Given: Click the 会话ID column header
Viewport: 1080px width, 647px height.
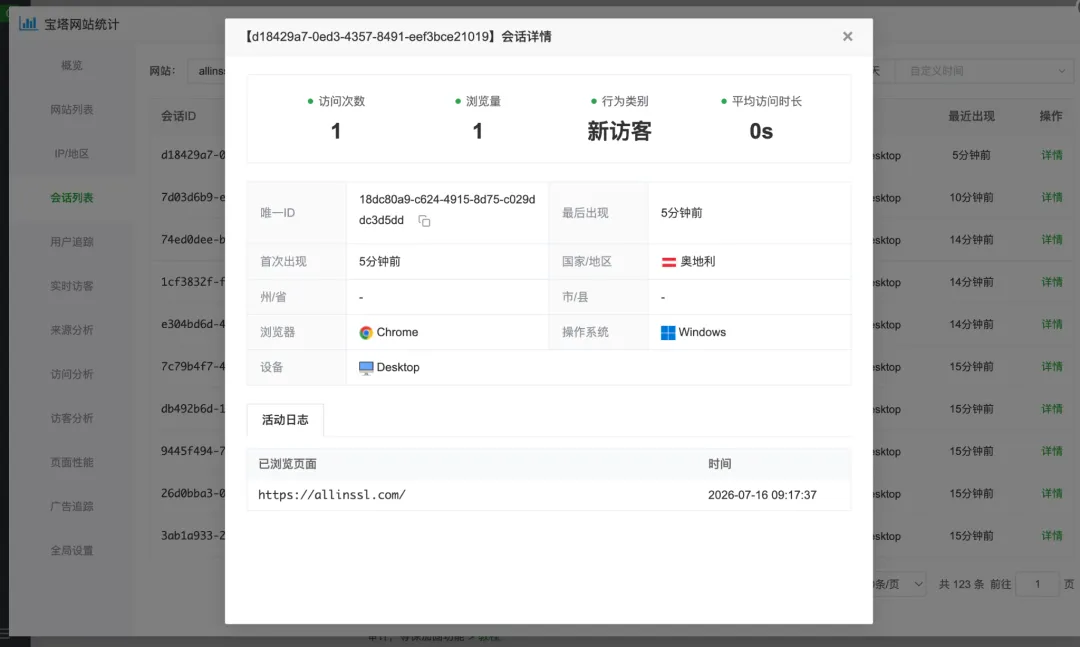Looking at the screenshot, I should click(178, 116).
